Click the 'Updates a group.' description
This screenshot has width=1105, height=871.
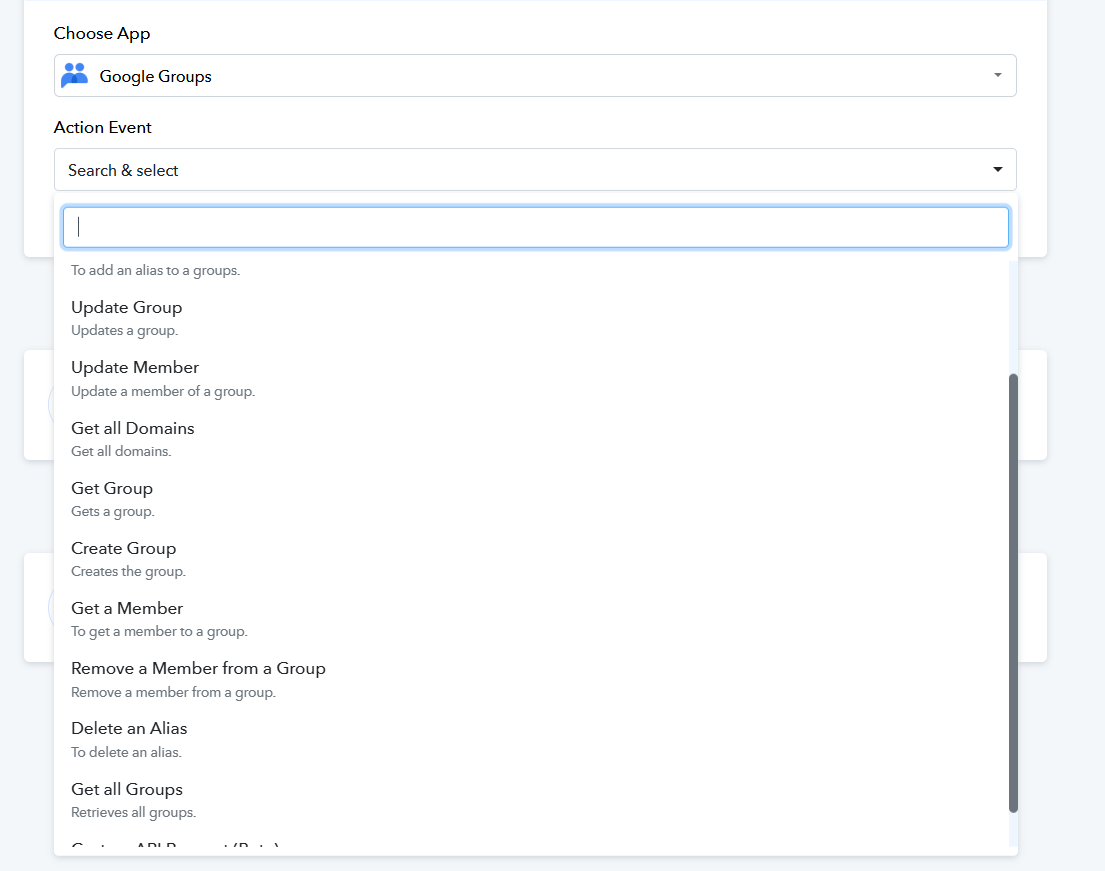(x=125, y=331)
